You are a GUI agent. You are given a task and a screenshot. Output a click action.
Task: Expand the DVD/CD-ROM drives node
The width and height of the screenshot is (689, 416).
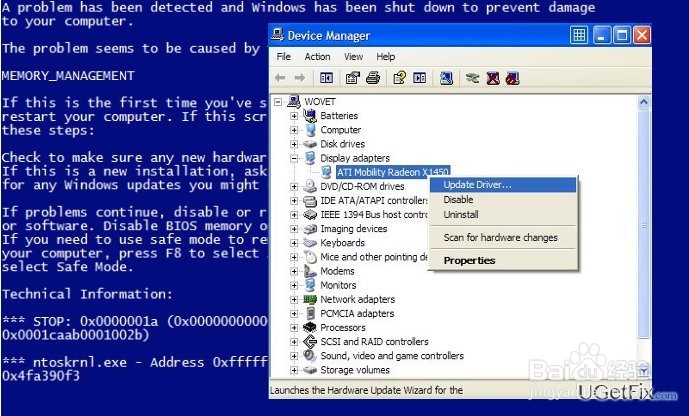294,187
